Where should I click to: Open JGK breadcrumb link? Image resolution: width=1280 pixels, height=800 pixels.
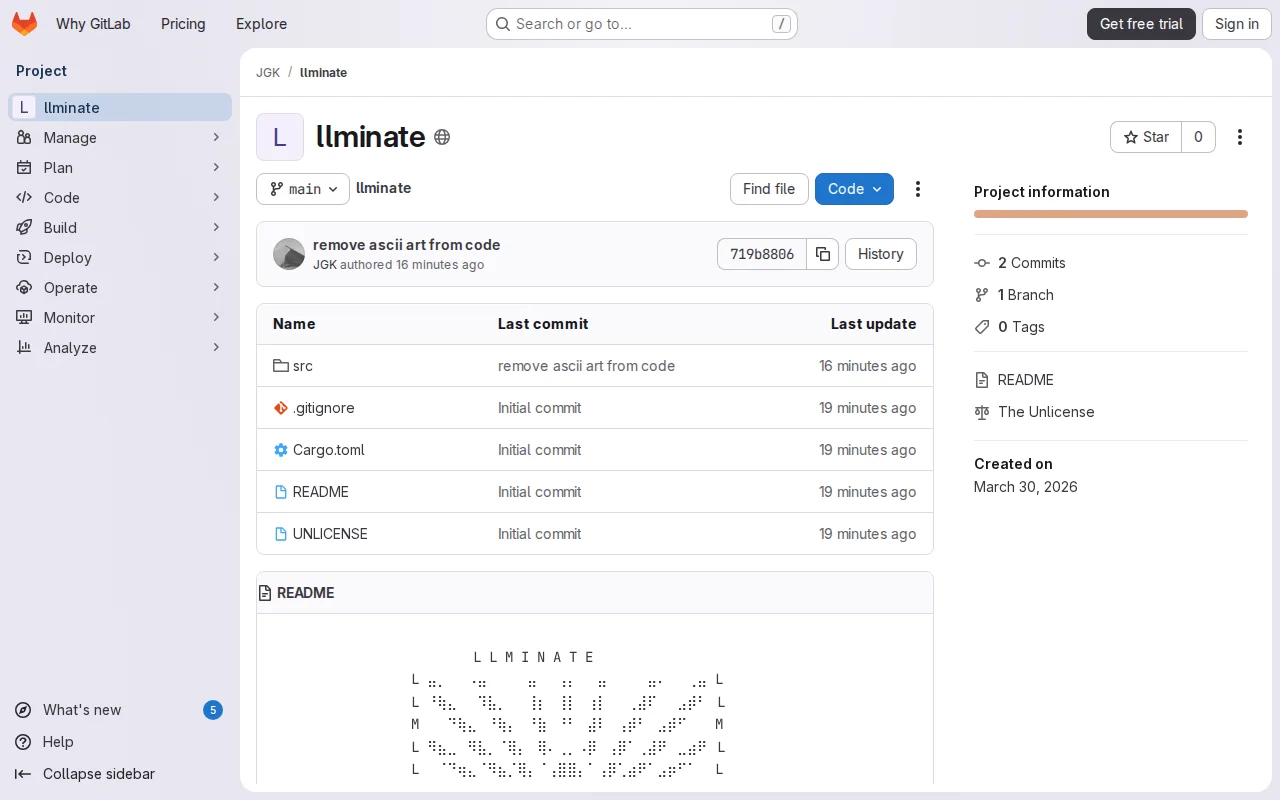tap(268, 73)
